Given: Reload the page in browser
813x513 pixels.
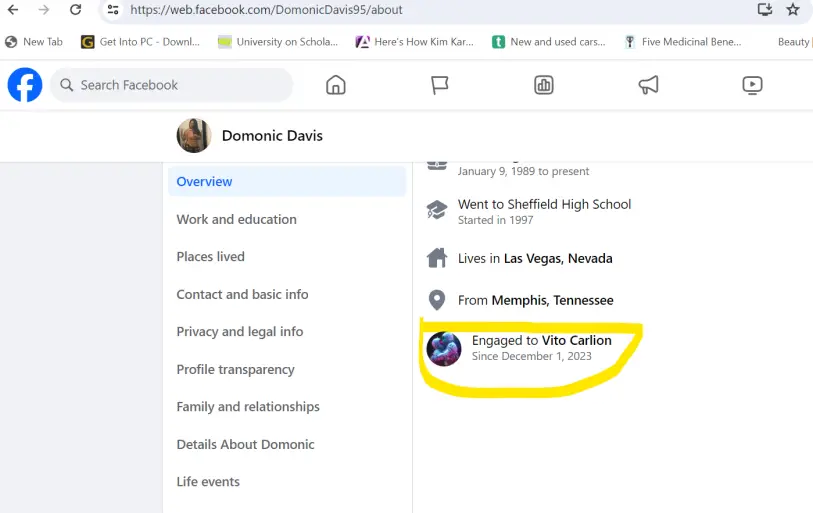Looking at the screenshot, I should pyautogui.click(x=76, y=10).
